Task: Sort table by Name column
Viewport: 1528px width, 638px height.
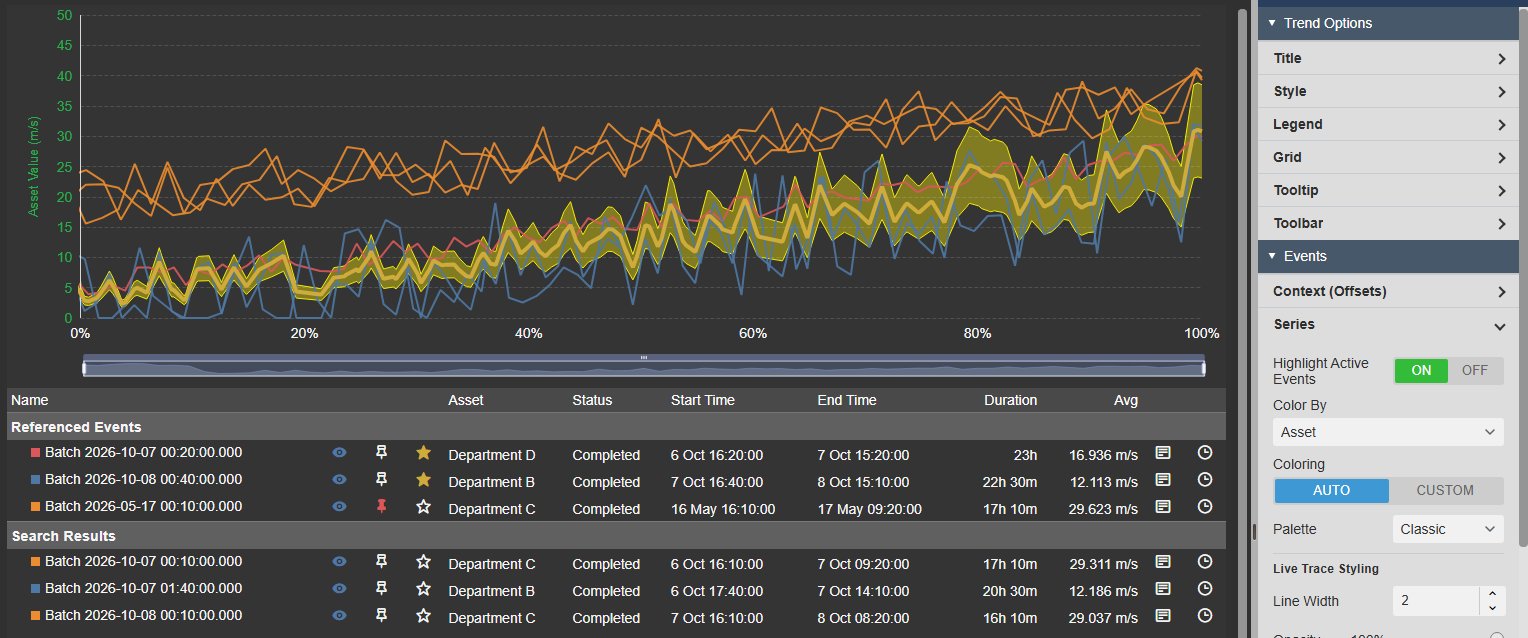Action: tap(29, 400)
